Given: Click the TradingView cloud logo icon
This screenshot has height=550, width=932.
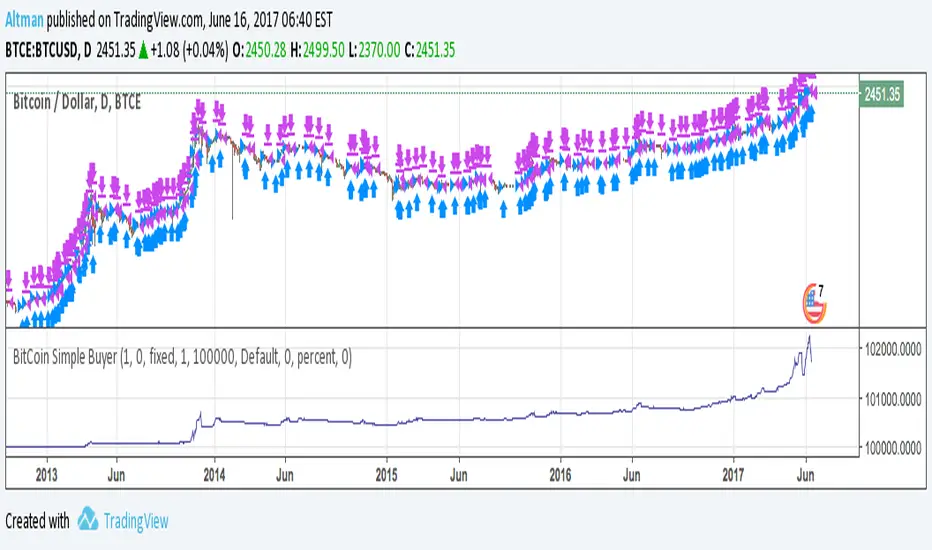Looking at the screenshot, I should (88, 520).
